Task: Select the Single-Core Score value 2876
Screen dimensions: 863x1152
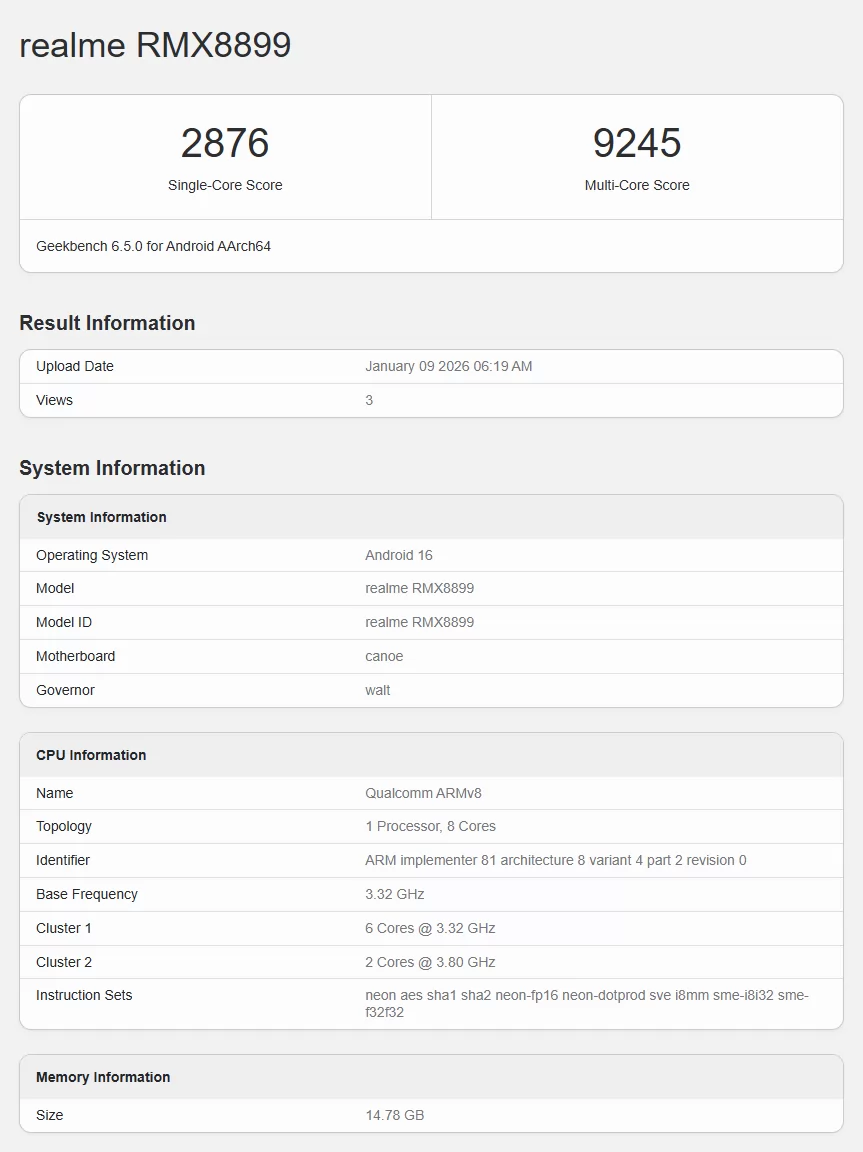Action: pos(225,143)
